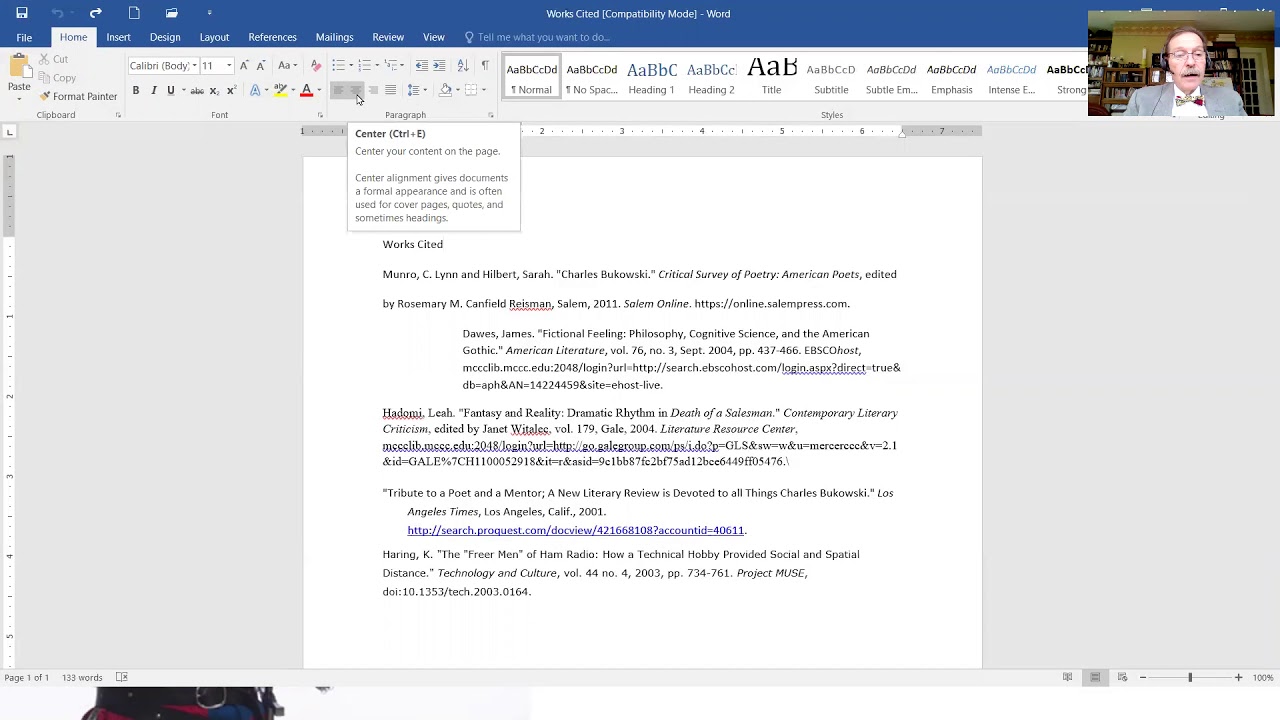Switch to the Mailings tab
The image size is (1280, 720).
tap(334, 37)
